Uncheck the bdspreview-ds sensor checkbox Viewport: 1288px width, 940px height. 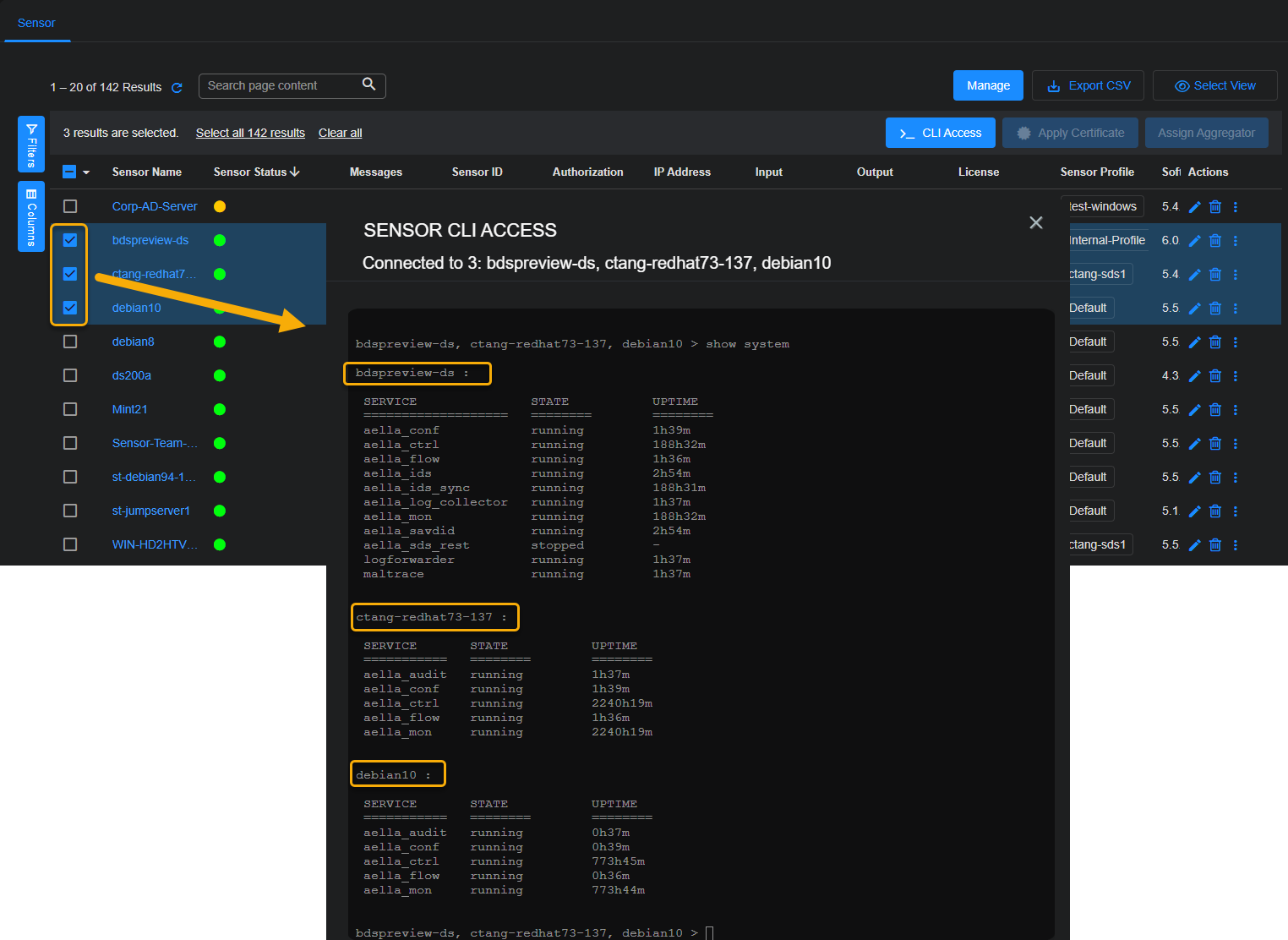(x=70, y=240)
